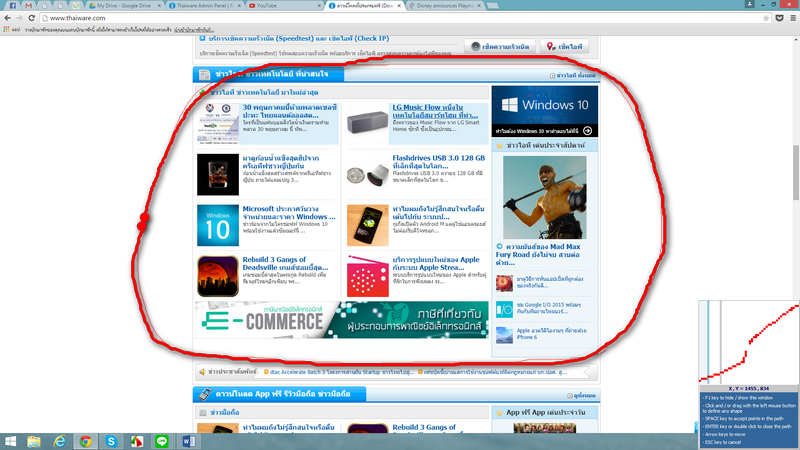This screenshot has height=450, width=800.
Task: Open the Check IP button with pin icon
Action: 564,46
